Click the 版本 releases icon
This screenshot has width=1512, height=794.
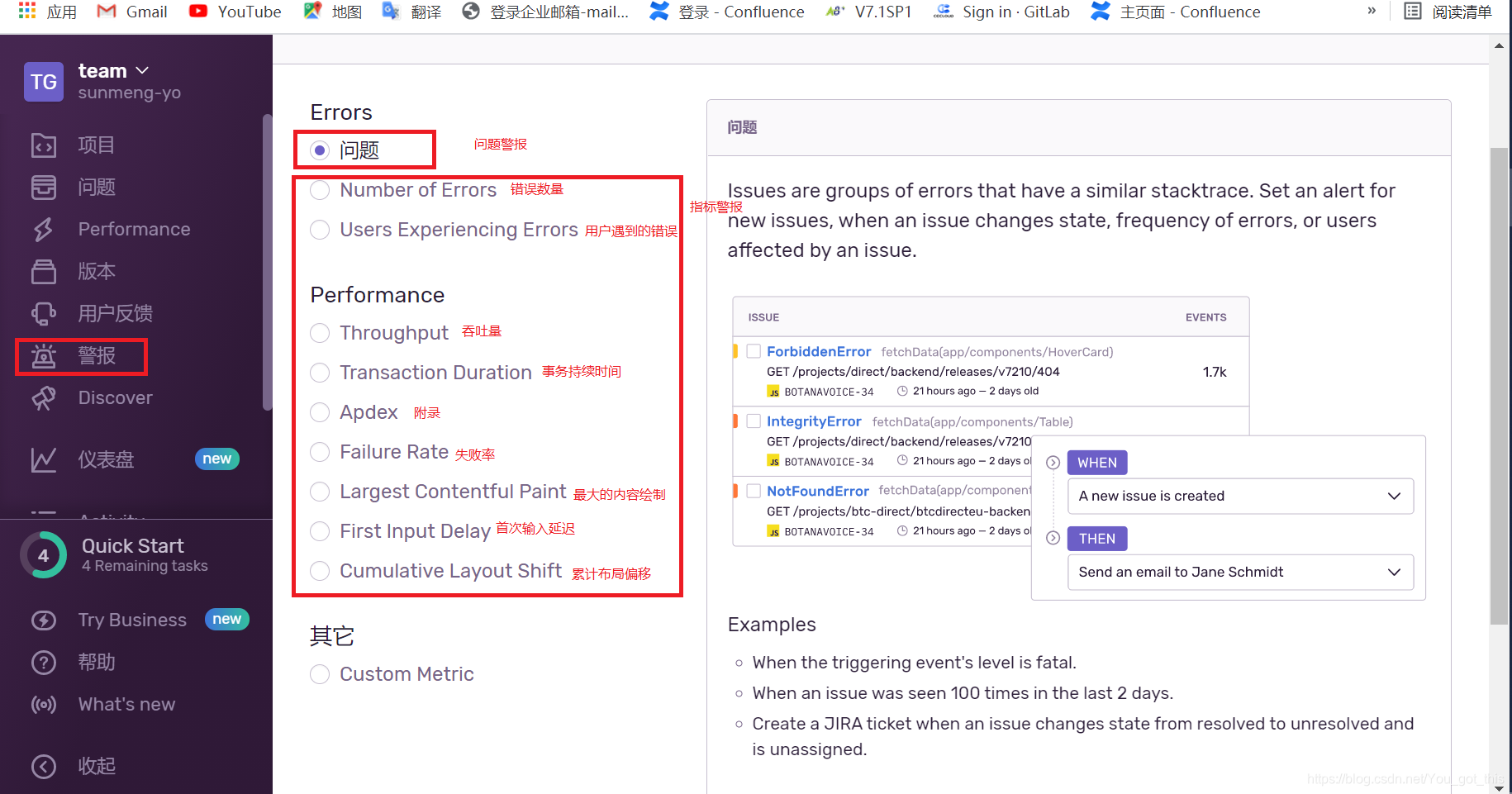coord(44,272)
